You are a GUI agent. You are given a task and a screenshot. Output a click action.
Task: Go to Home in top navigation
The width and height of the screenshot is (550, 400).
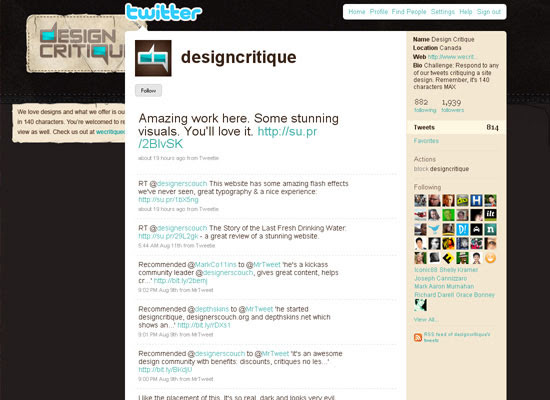point(357,12)
